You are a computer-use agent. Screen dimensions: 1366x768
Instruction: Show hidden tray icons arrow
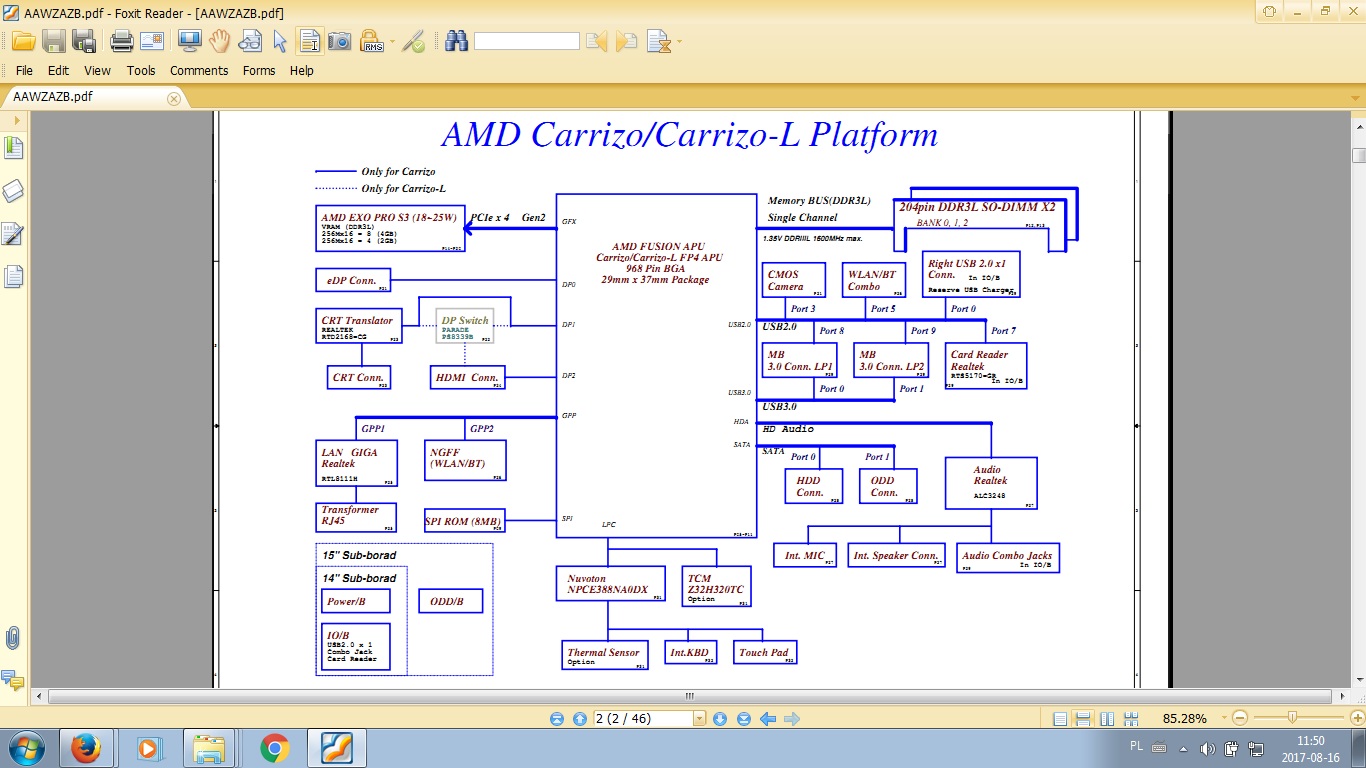(x=1185, y=749)
